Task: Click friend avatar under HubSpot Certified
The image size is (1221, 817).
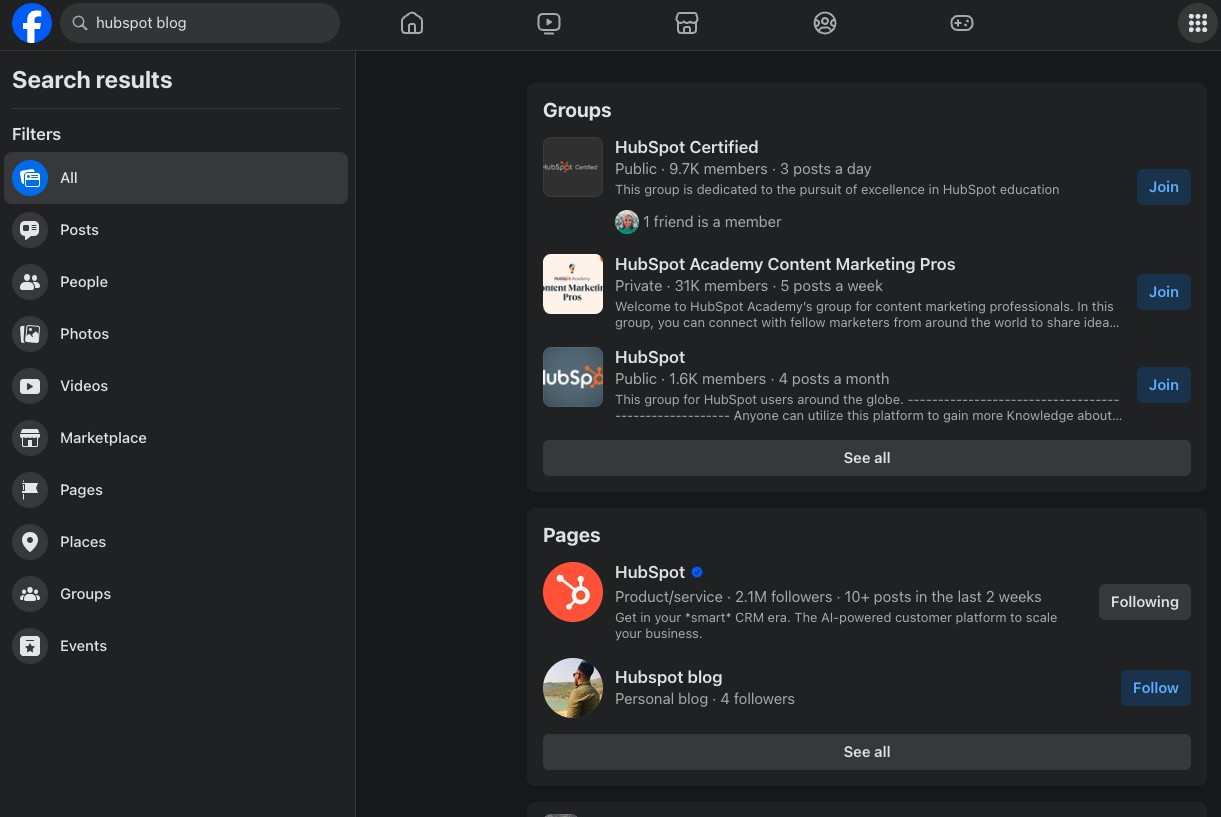Action: coord(627,222)
